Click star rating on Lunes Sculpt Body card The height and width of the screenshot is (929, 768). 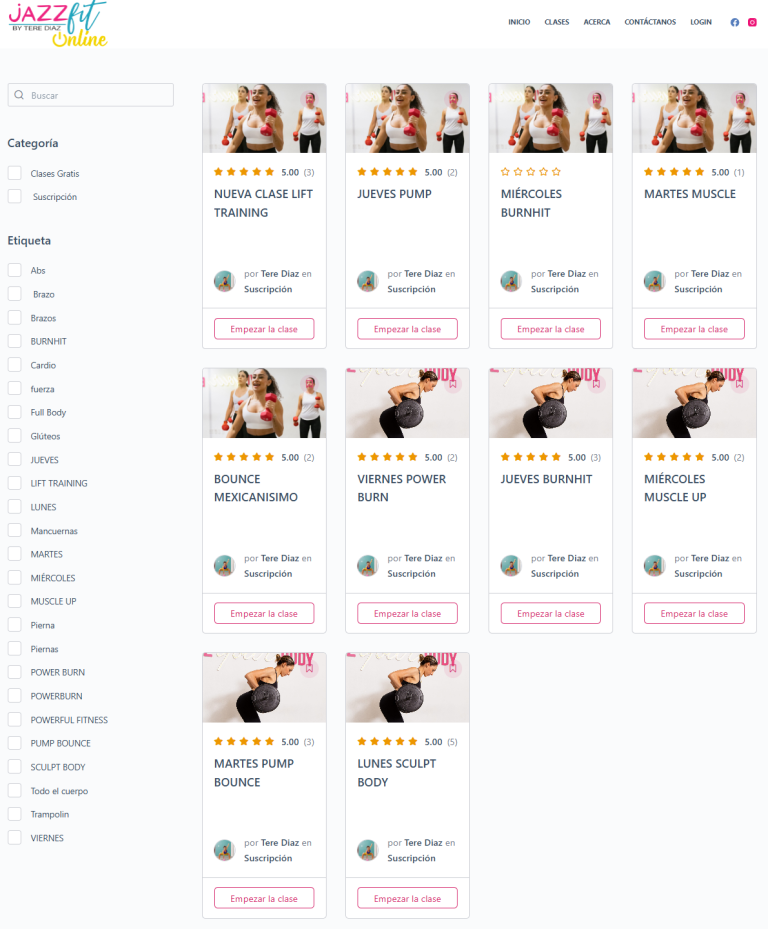coord(388,741)
